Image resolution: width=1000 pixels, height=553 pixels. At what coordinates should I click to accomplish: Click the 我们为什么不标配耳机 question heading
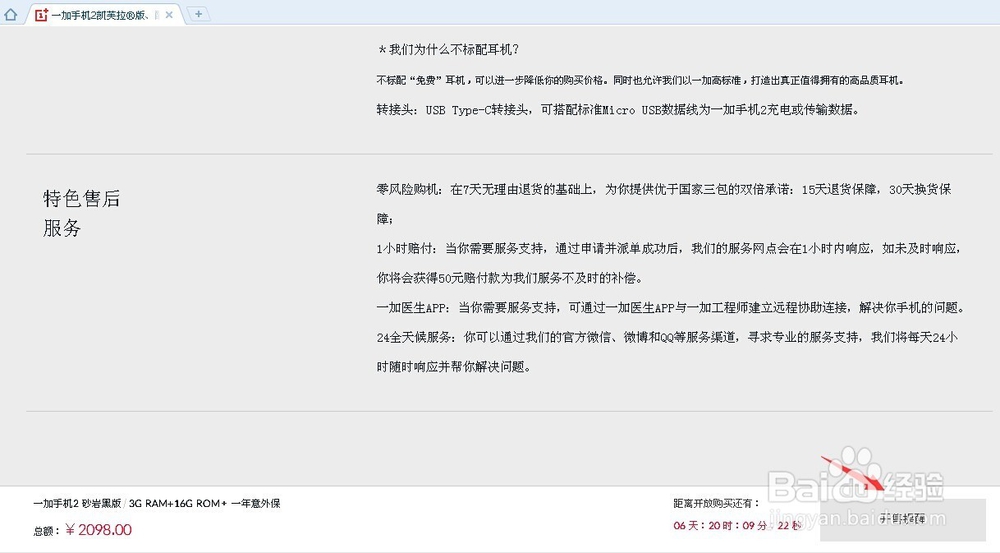pyautogui.click(x=448, y=49)
